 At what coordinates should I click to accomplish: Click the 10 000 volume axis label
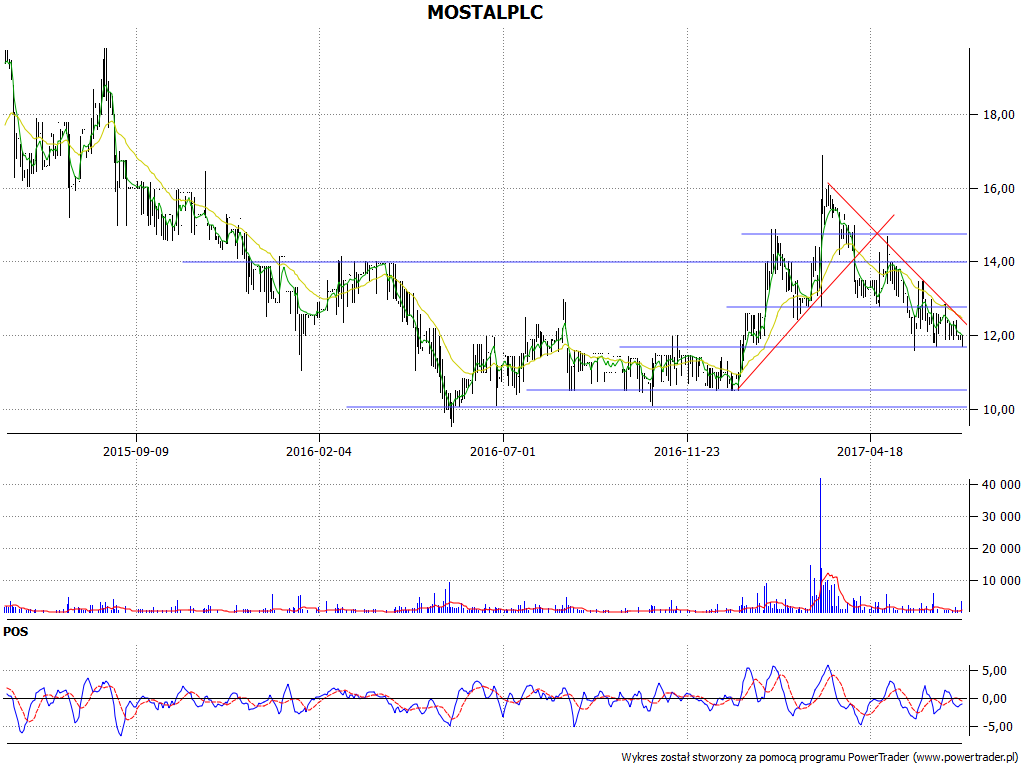(1000, 581)
